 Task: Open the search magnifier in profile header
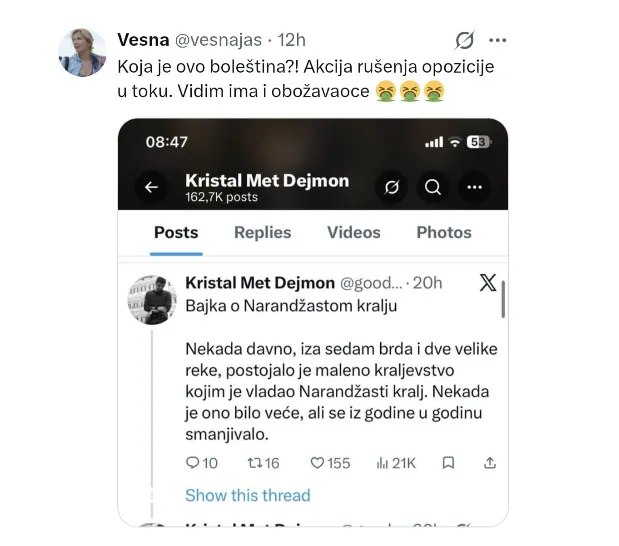pos(433,187)
